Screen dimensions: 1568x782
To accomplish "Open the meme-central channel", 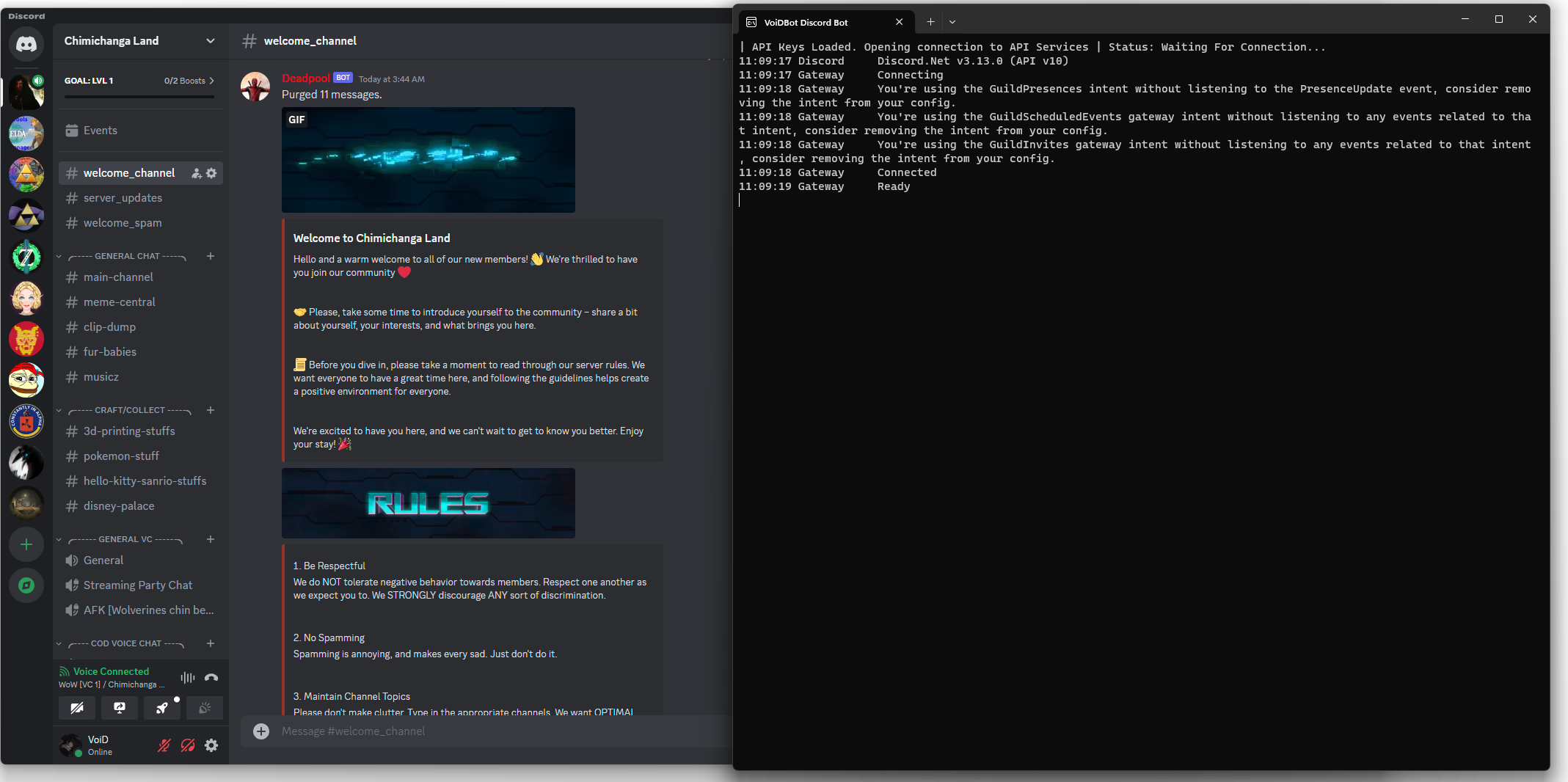I will pos(141,302).
